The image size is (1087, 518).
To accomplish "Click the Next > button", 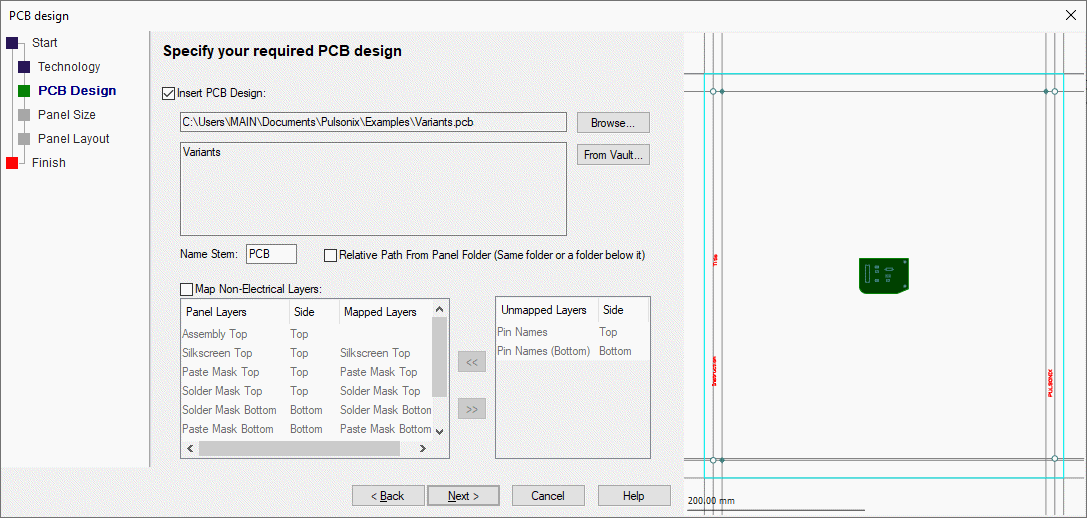I will 463,496.
